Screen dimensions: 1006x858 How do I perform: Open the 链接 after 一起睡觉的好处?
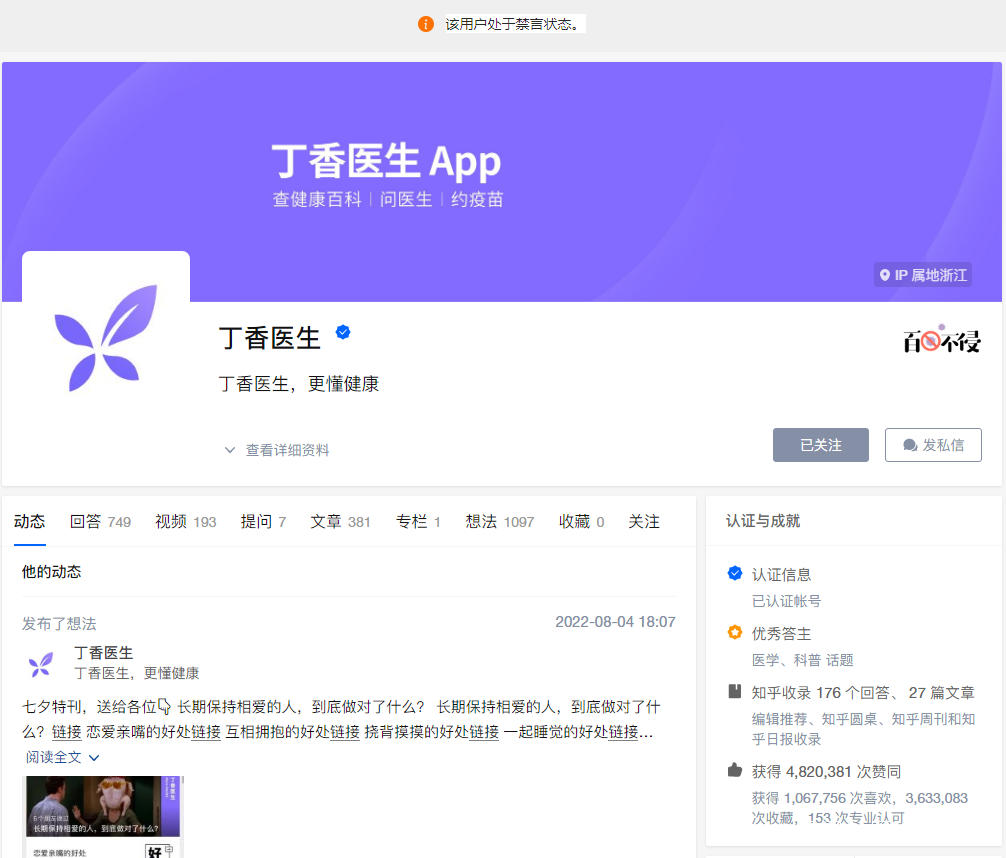623,732
